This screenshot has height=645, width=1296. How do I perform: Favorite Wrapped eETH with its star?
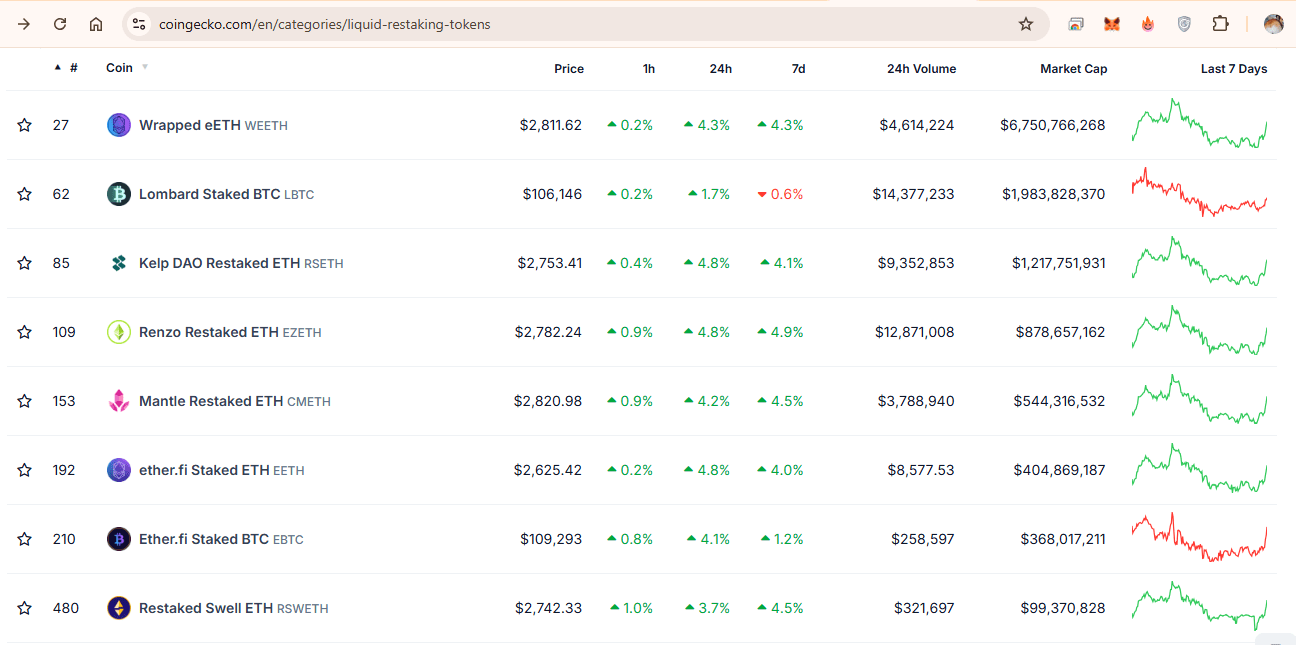(x=24, y=125)
